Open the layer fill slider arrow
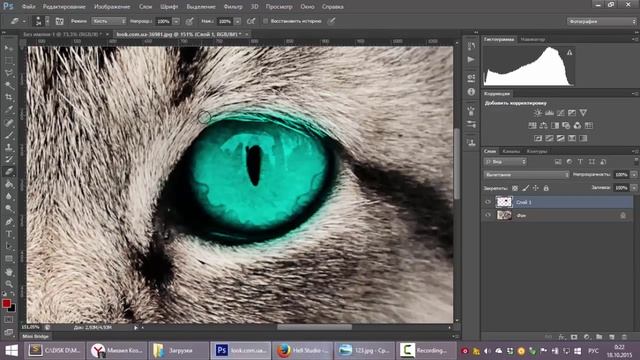 click(x=634, y=188)
